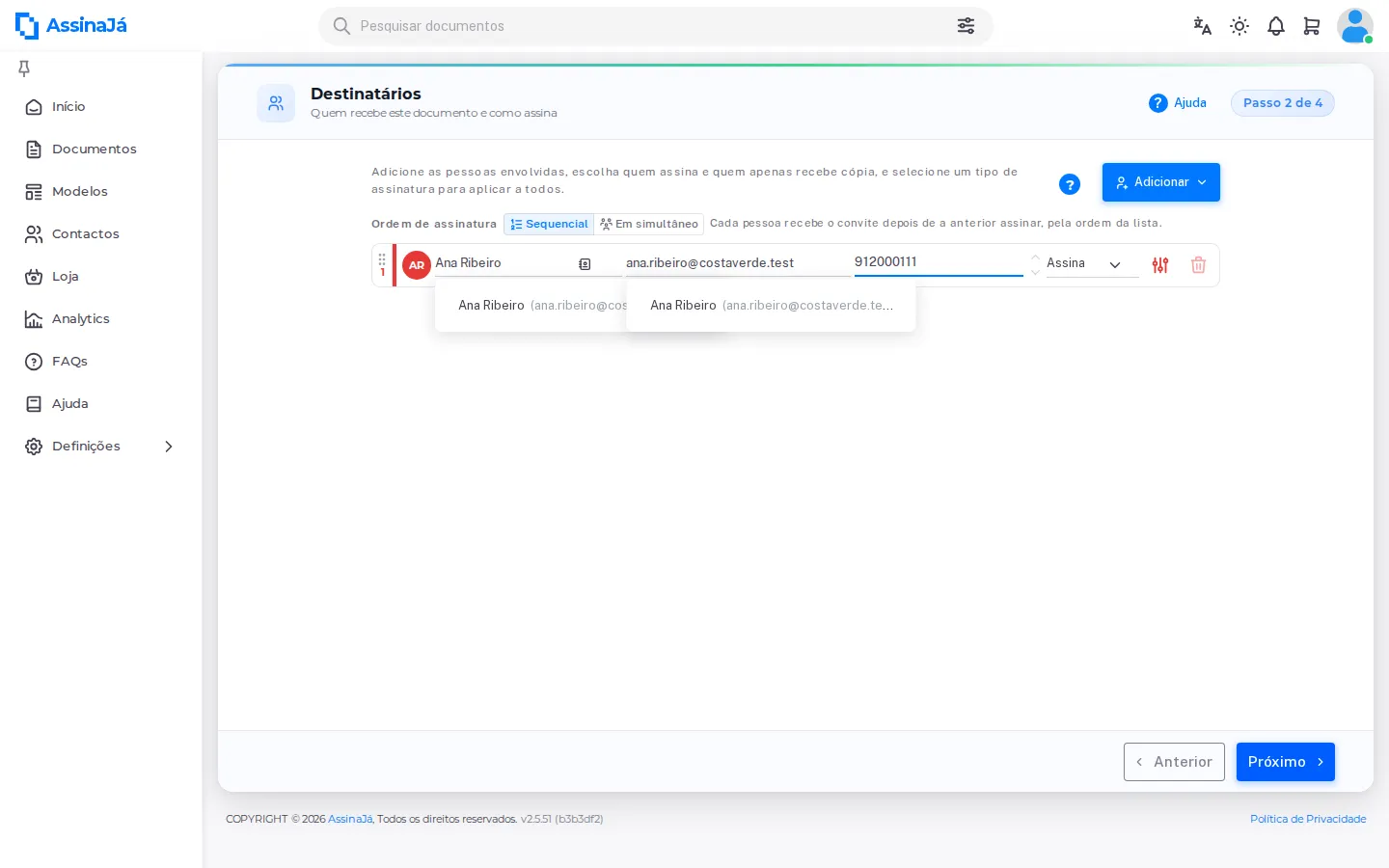The width and height of the screenshot is (1389, 868).
Task: Expand the Definições submenu chevron
Action: (x=169, y=447)
